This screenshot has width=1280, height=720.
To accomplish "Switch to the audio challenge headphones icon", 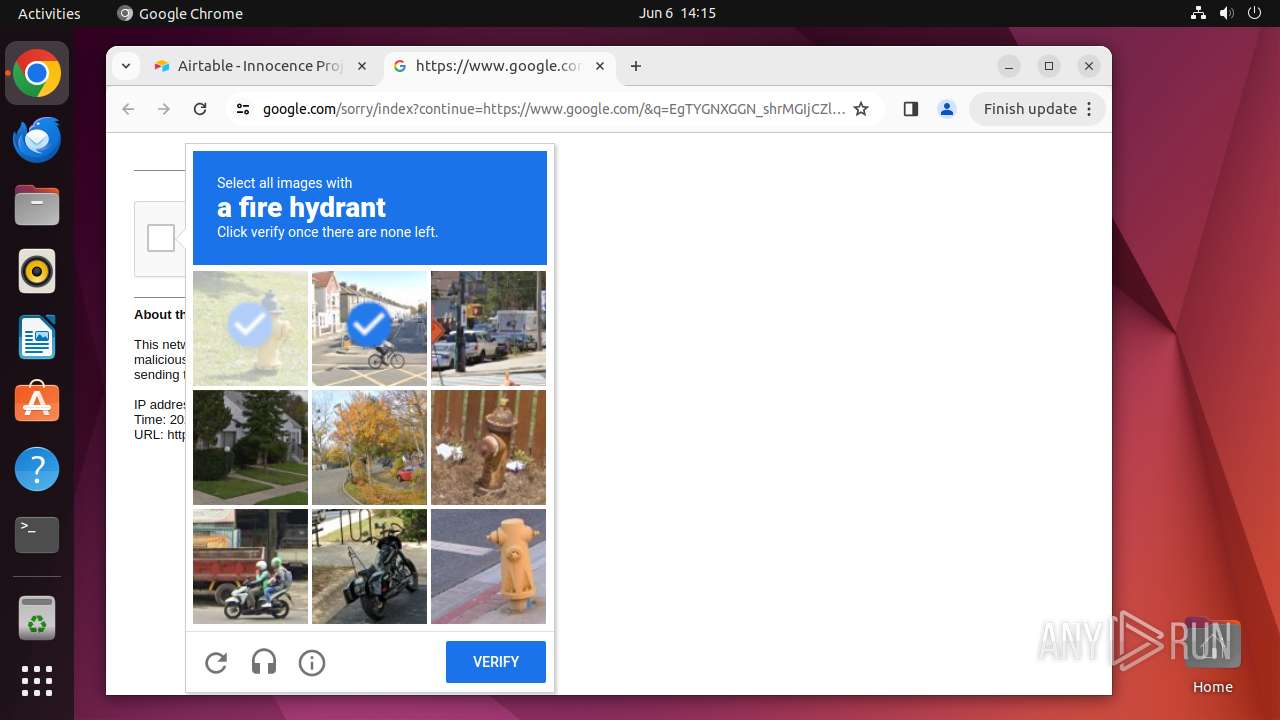I will [x=264, y=662].
